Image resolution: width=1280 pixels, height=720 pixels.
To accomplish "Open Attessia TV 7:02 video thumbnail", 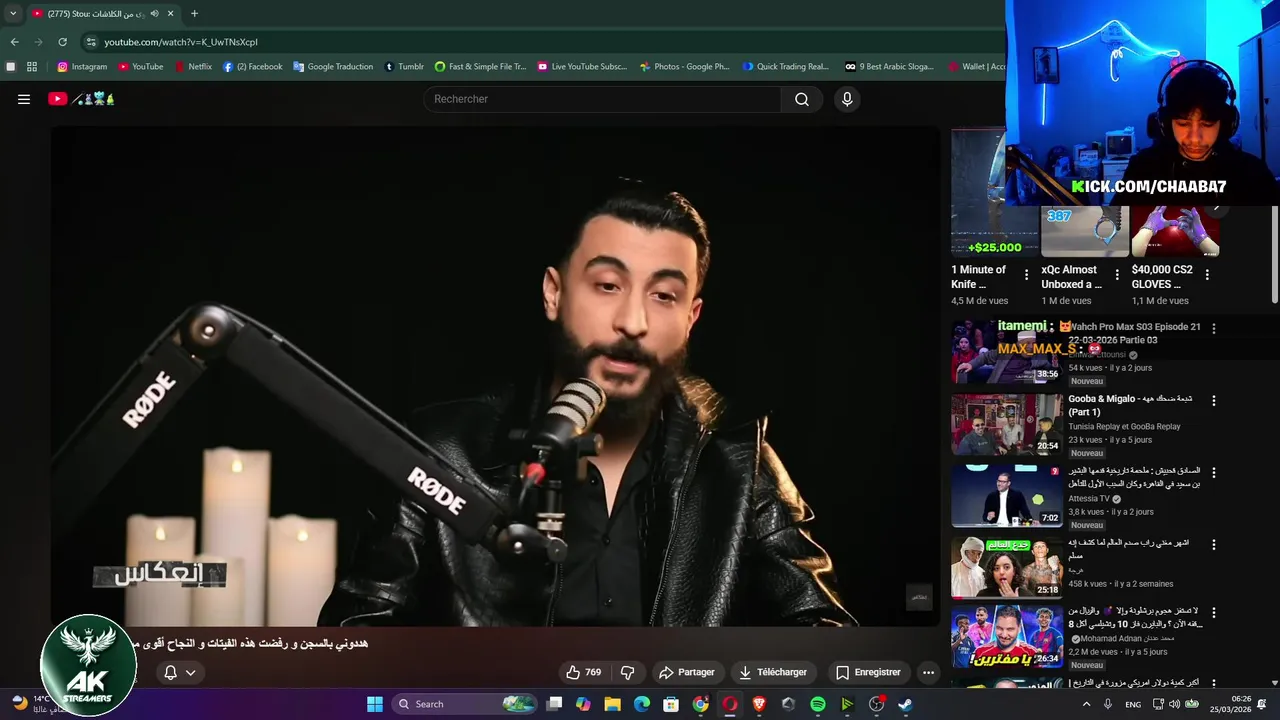I will pos(1007,496).
